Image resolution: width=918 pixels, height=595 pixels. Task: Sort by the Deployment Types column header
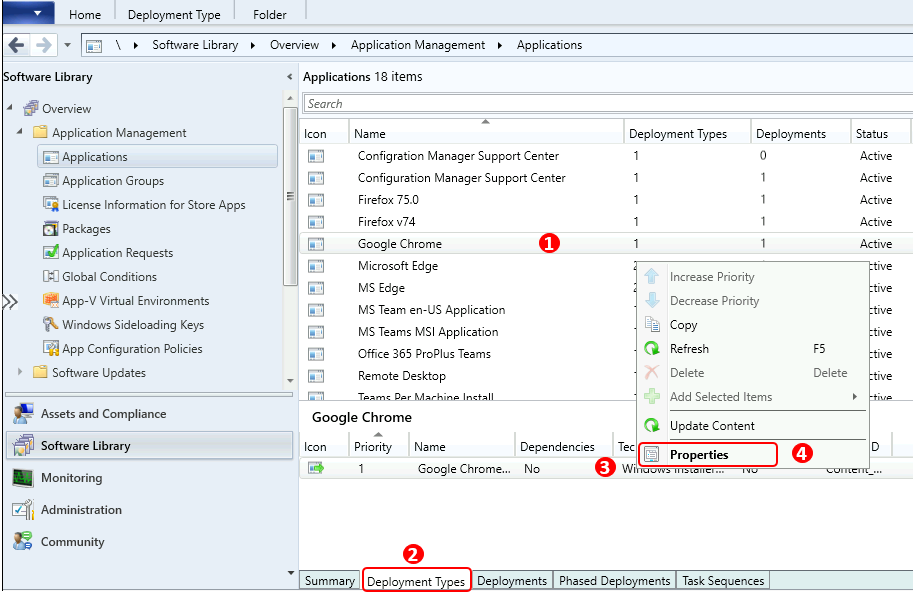tap(687, 134)
